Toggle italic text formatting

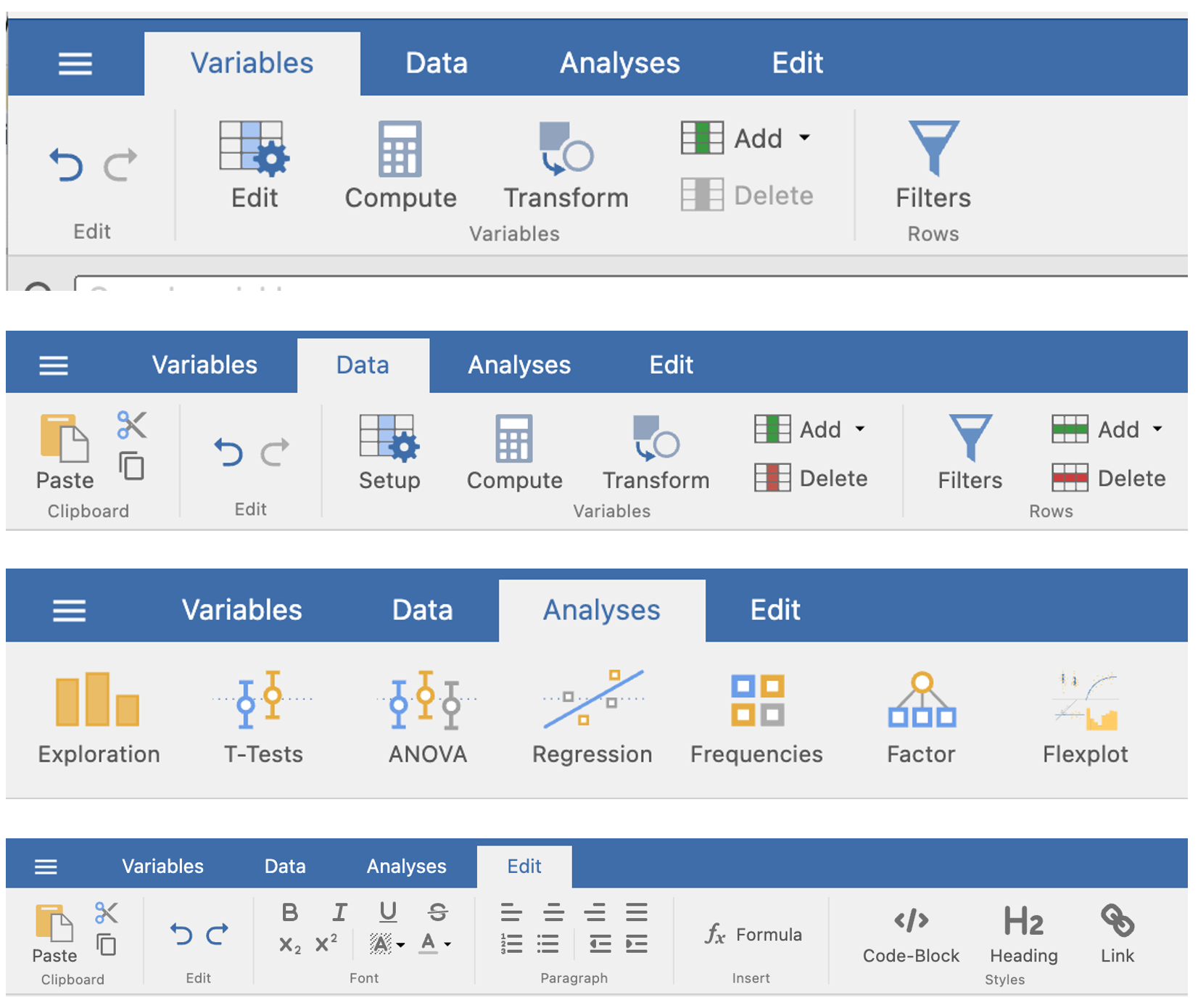pos(339,912)
